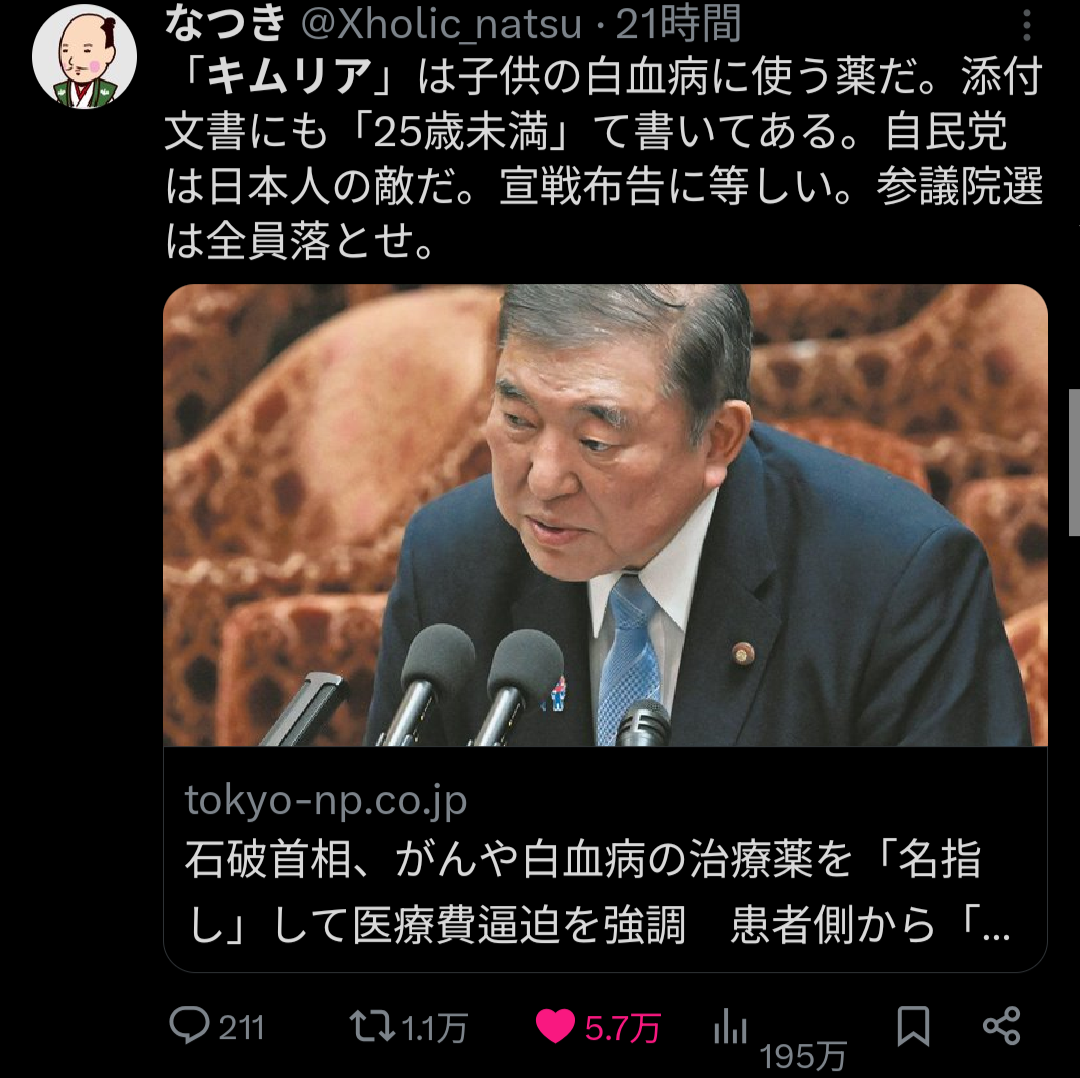This screenshot has width=1080, height=1078.
Task: Click the 195万 view count
Action: pos(802,1055)
